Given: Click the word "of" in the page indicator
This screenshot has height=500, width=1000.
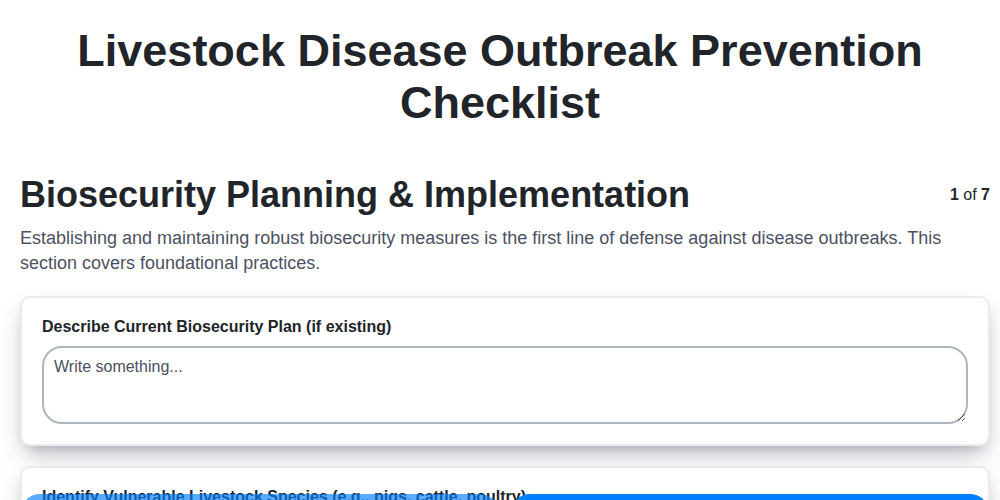Looking at the screenshot, I should (x=970, y=195).
